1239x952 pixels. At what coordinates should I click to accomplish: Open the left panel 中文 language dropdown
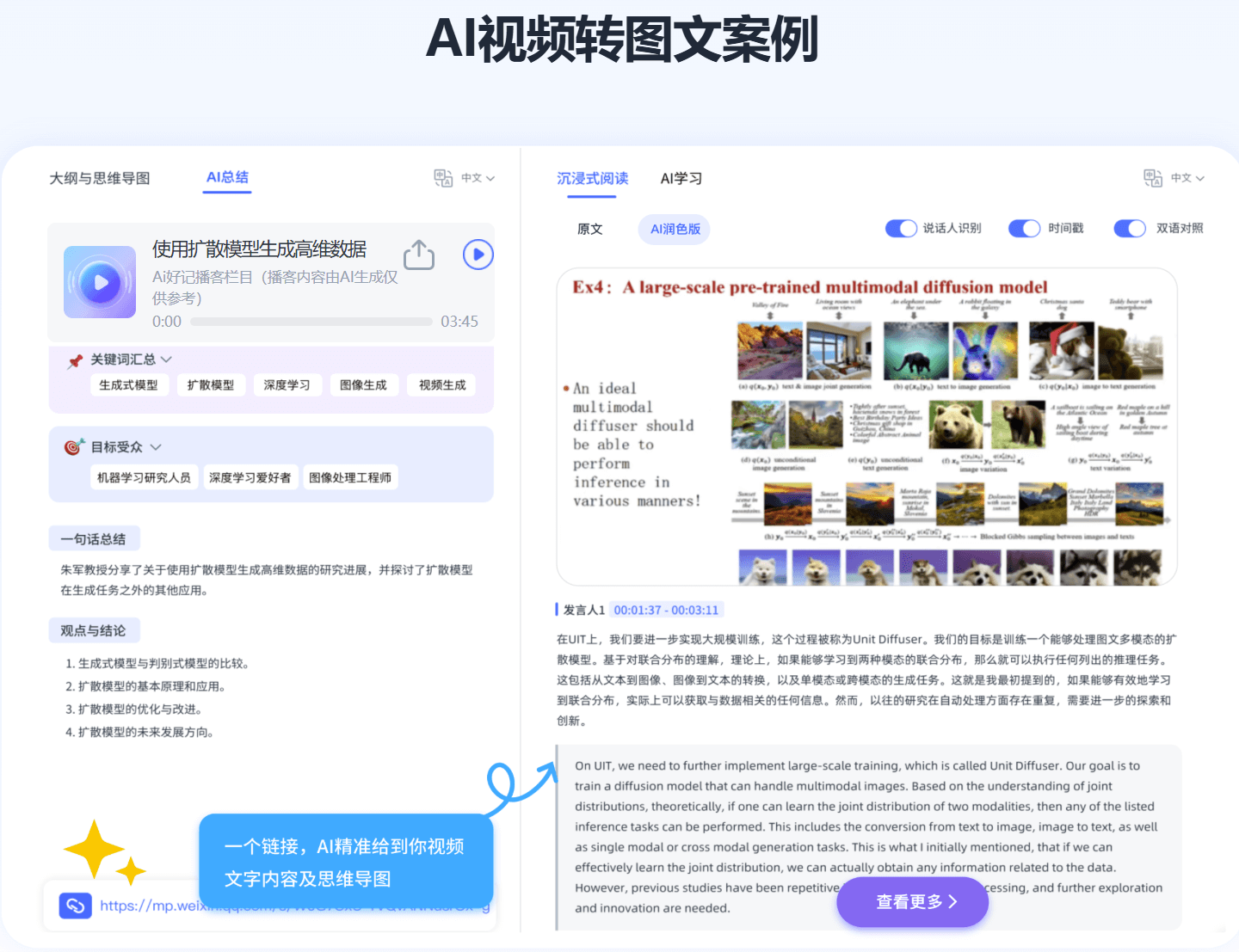474,177
